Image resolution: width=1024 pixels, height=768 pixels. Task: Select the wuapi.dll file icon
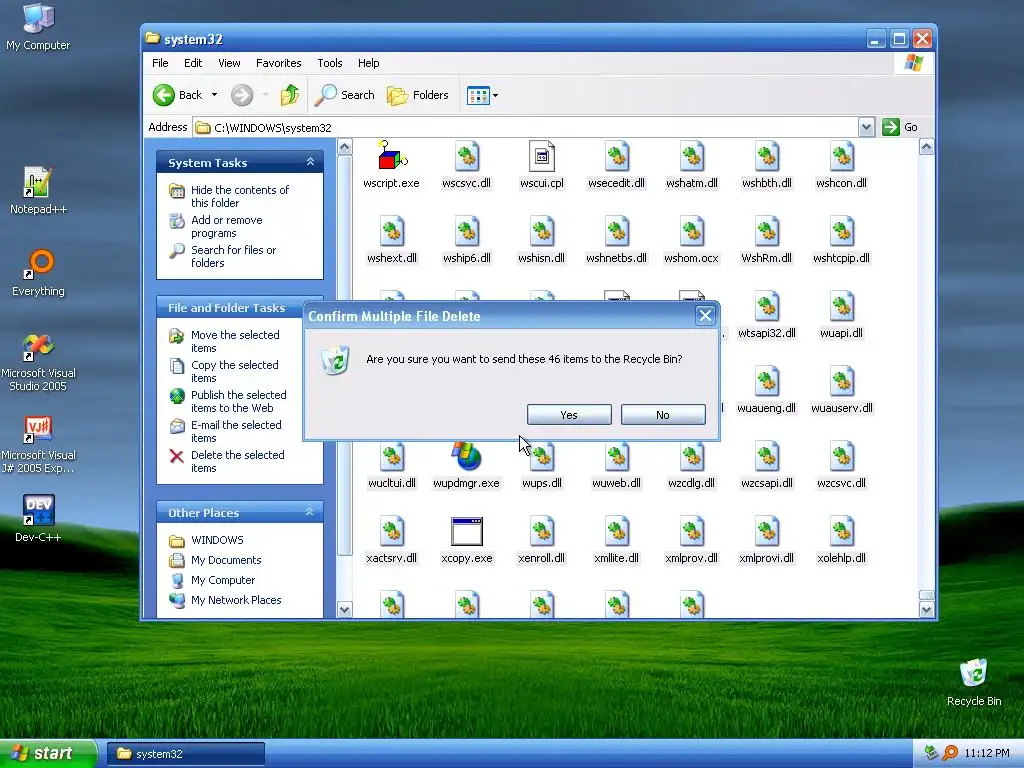point(842,307)
